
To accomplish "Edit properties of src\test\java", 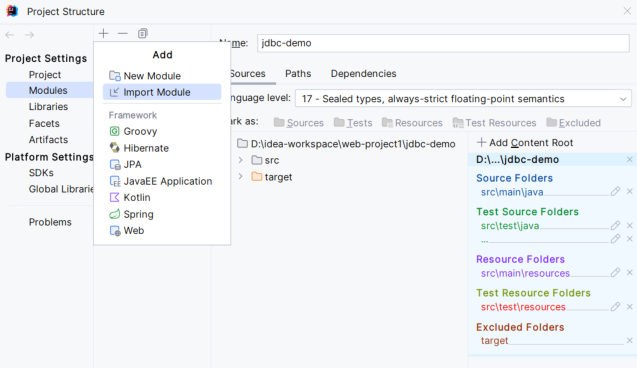I will tap(615, 225).
